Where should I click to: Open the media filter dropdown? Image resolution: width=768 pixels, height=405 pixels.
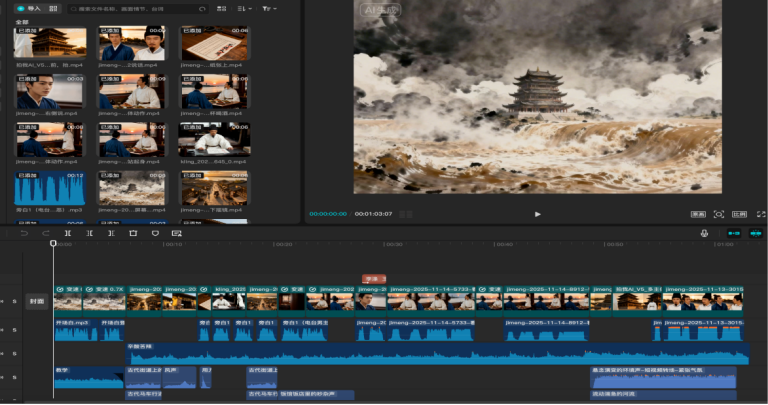[269, 8]
